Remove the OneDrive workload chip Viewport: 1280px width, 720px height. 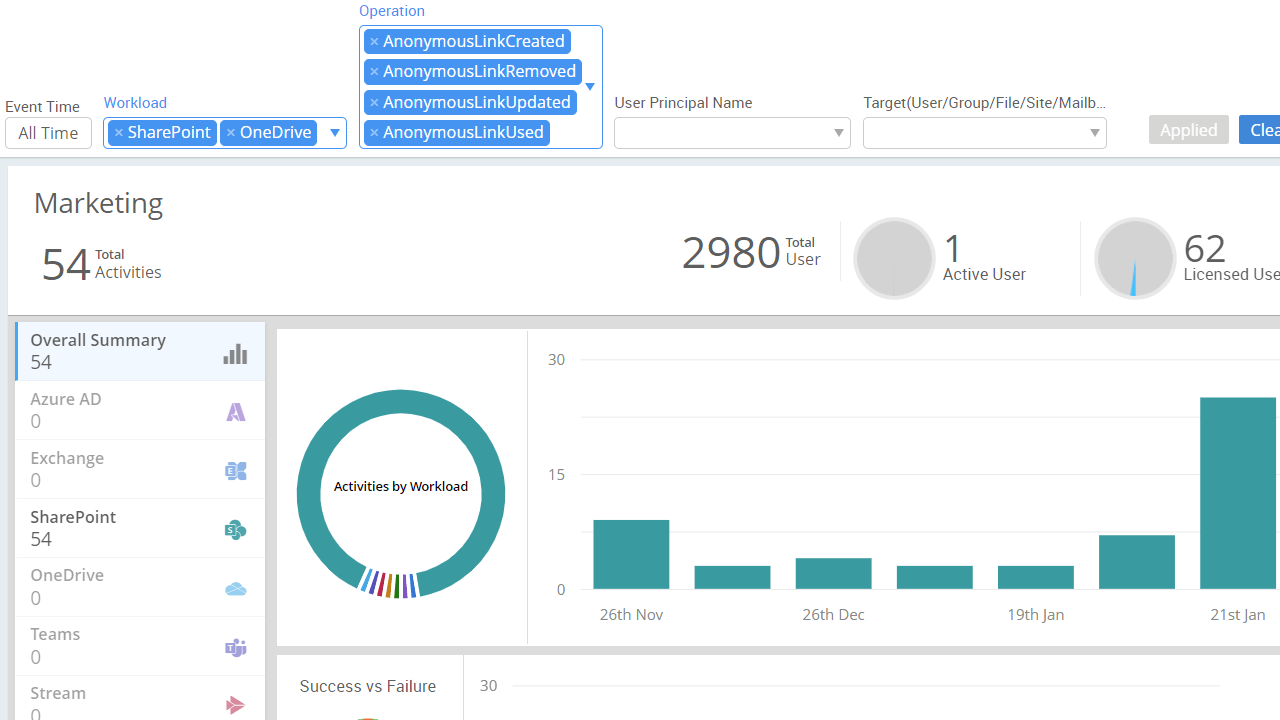pos(231,132)
